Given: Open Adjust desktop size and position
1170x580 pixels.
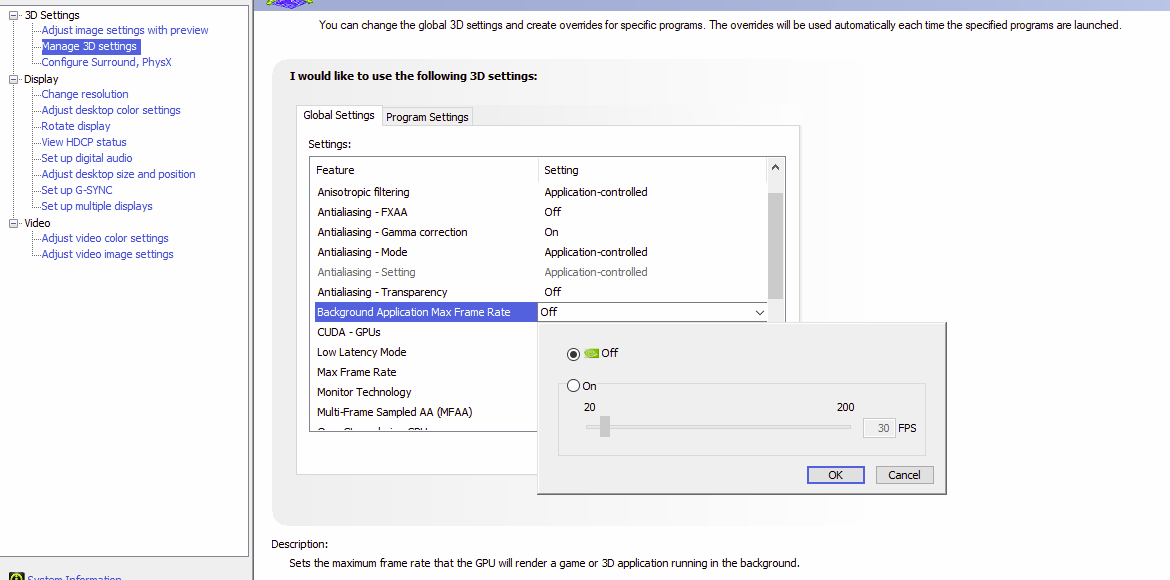Looking at the screenshot, I should tap(118, 174).
